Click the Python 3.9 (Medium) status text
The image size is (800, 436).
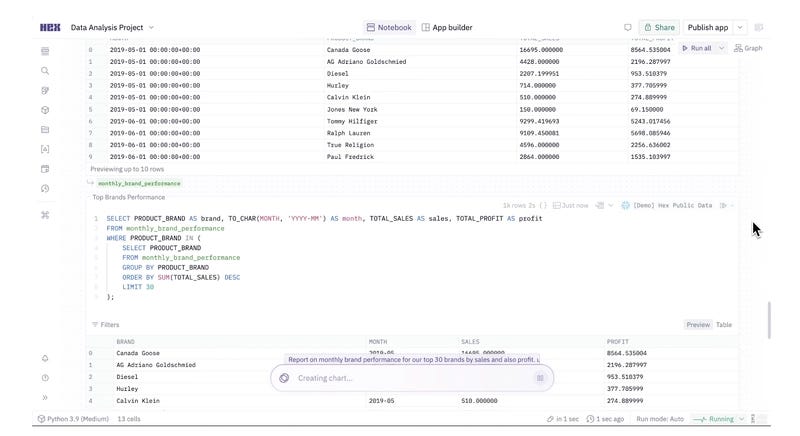78,419
